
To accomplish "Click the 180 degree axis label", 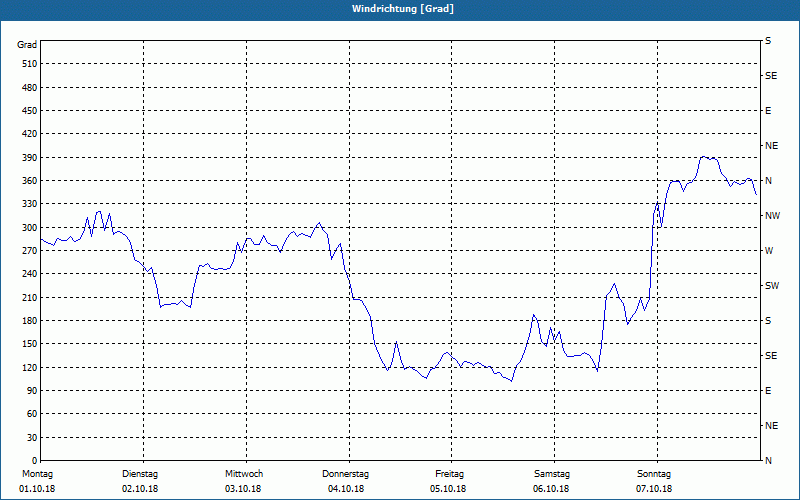I will pos(27,321).
